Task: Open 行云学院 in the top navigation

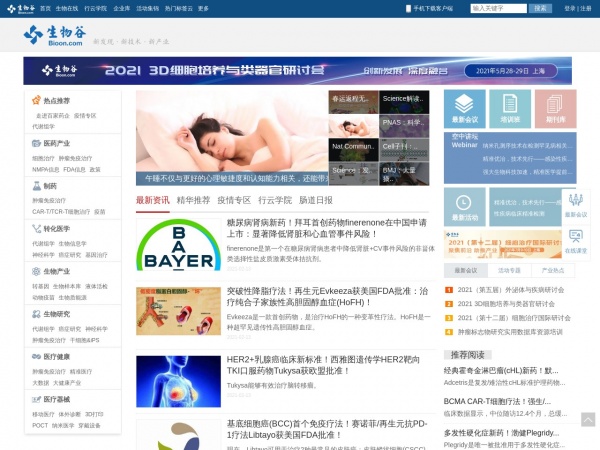Action: tap(96, 8)
